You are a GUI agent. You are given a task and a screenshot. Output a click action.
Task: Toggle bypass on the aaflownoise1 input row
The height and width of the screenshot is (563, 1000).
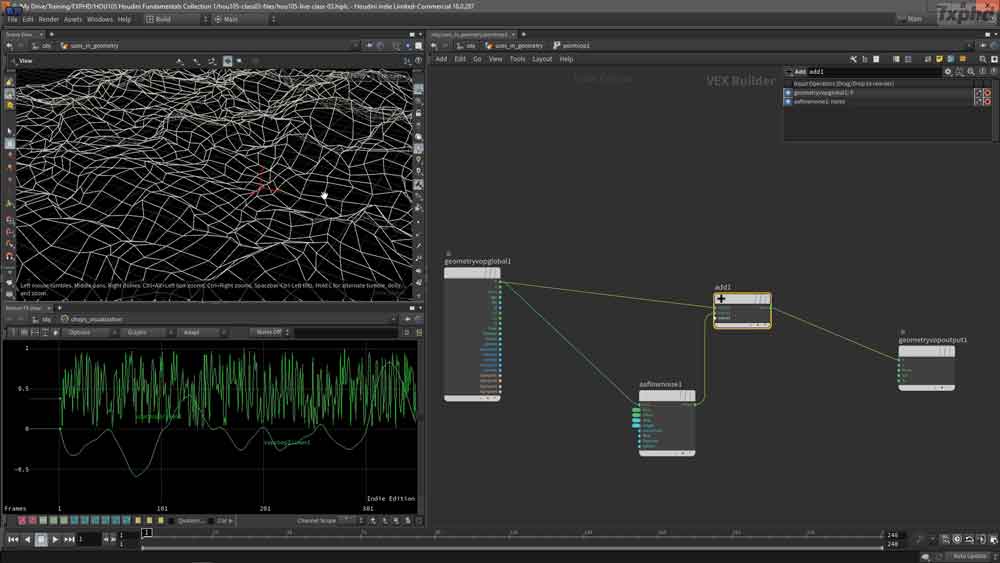pos(986,102)
